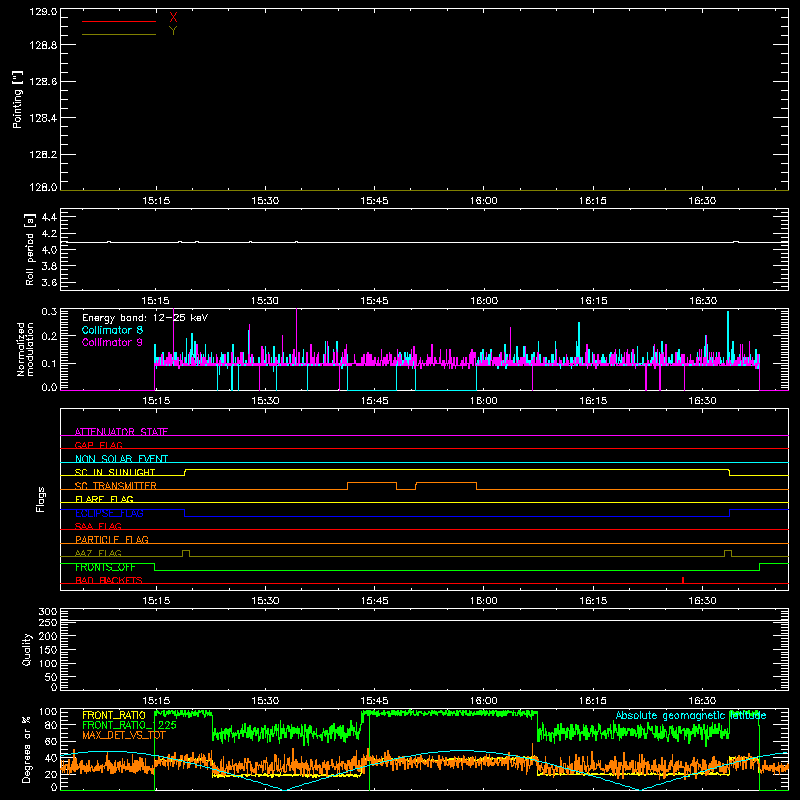Click the ATTENUATOR_STATE flag label

(121, 432)
